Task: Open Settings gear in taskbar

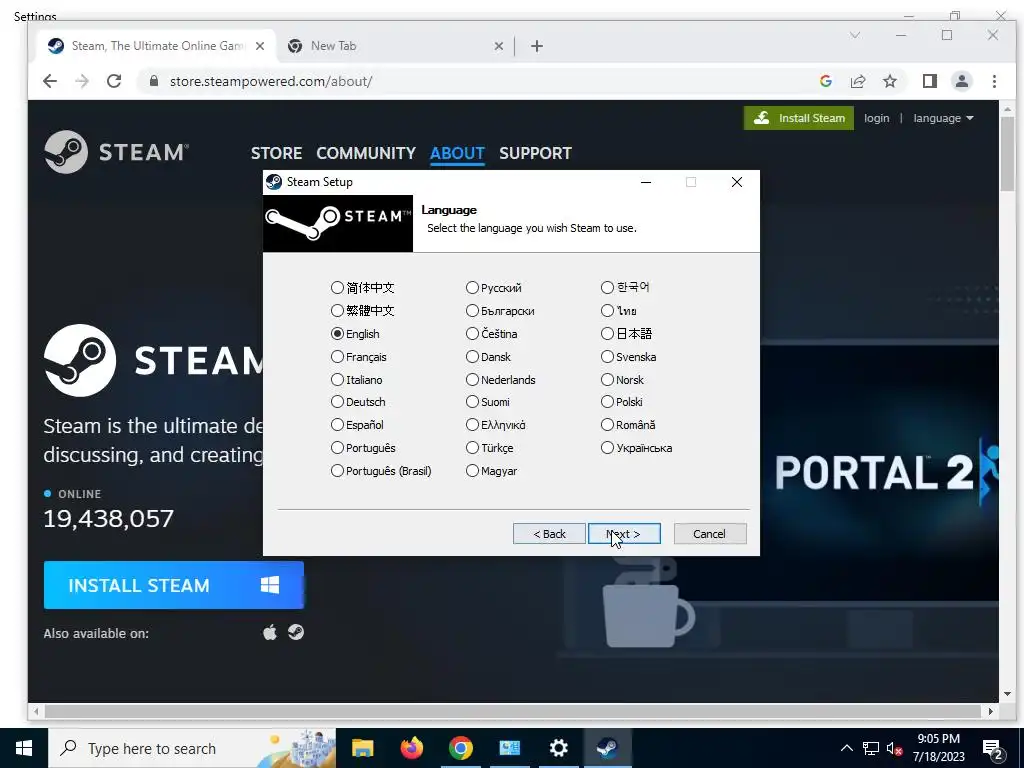Action: coord(558,748)
